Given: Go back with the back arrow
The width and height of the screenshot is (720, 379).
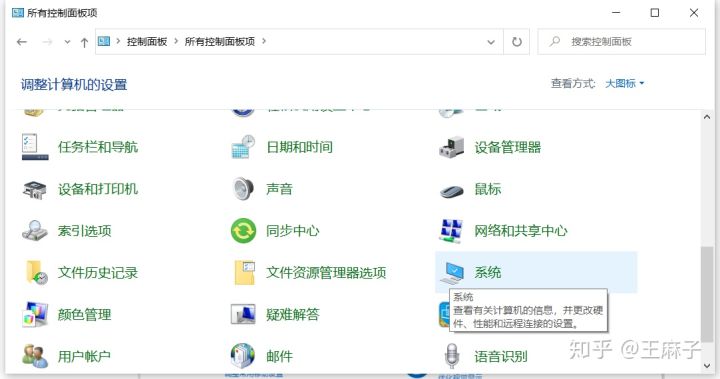Looking at the screenshot, I should click(x=22, y=42).
